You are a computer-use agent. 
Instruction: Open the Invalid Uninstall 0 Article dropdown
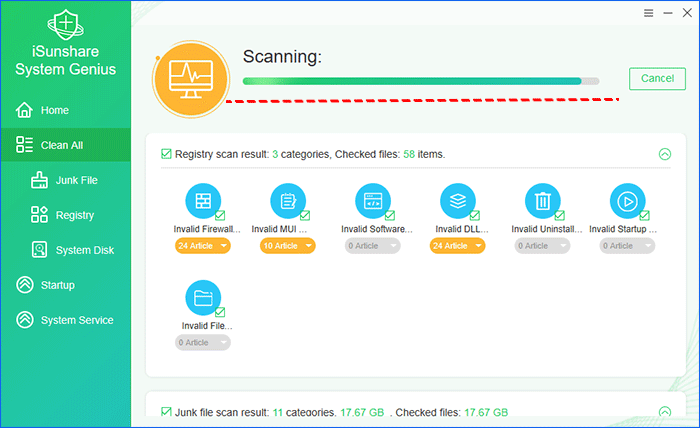(542, 245)
